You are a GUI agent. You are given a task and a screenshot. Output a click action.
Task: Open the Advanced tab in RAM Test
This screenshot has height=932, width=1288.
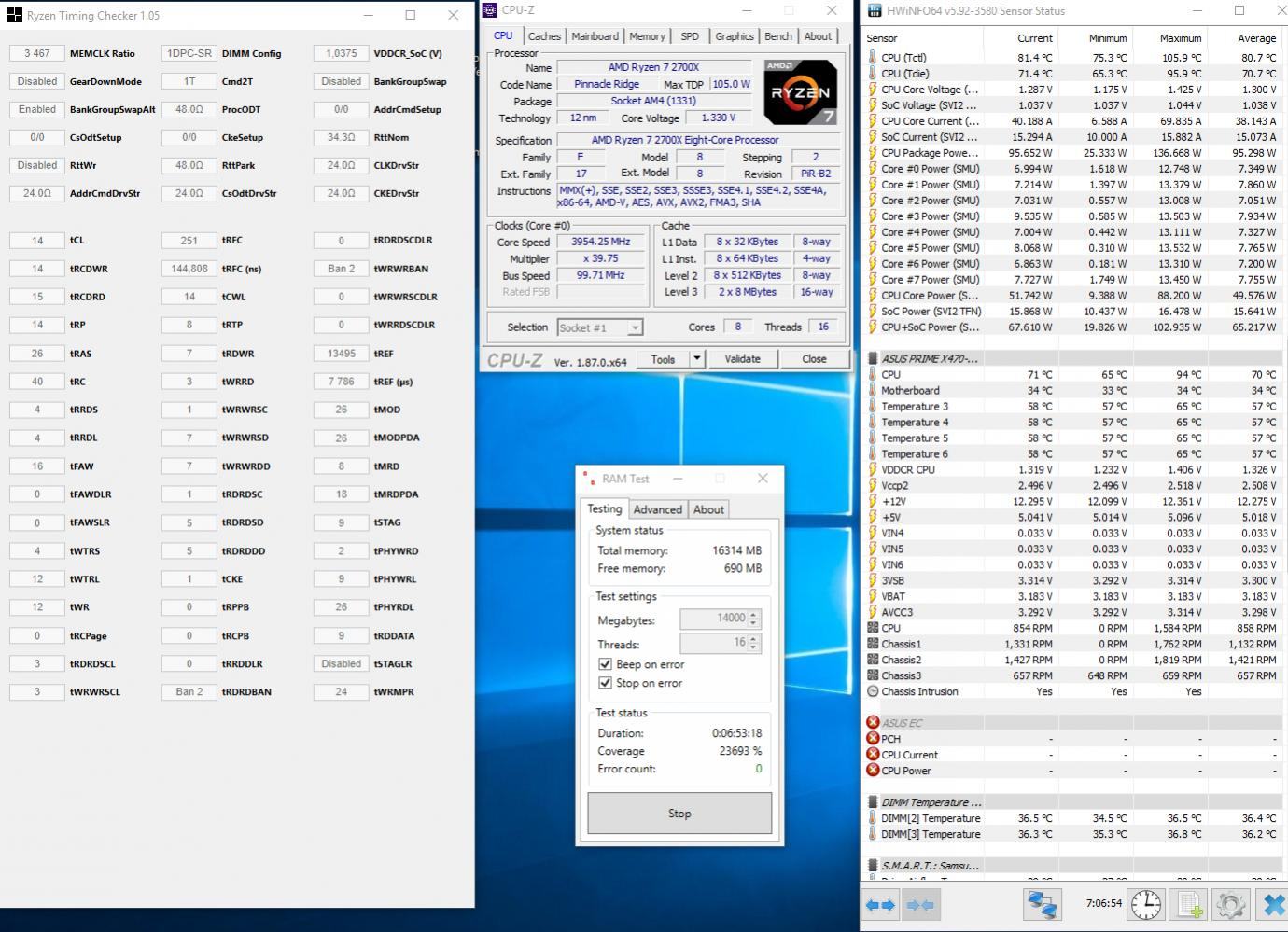click(657, 509)
